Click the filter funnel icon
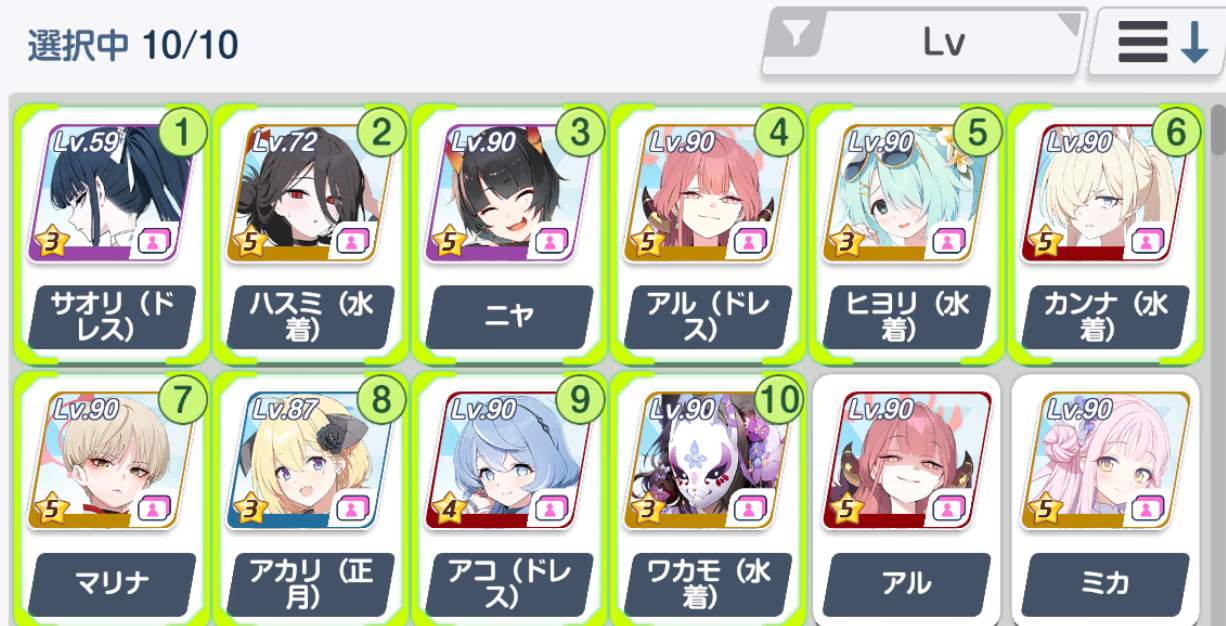This screenshot has width=1226, height=626. 797,36
